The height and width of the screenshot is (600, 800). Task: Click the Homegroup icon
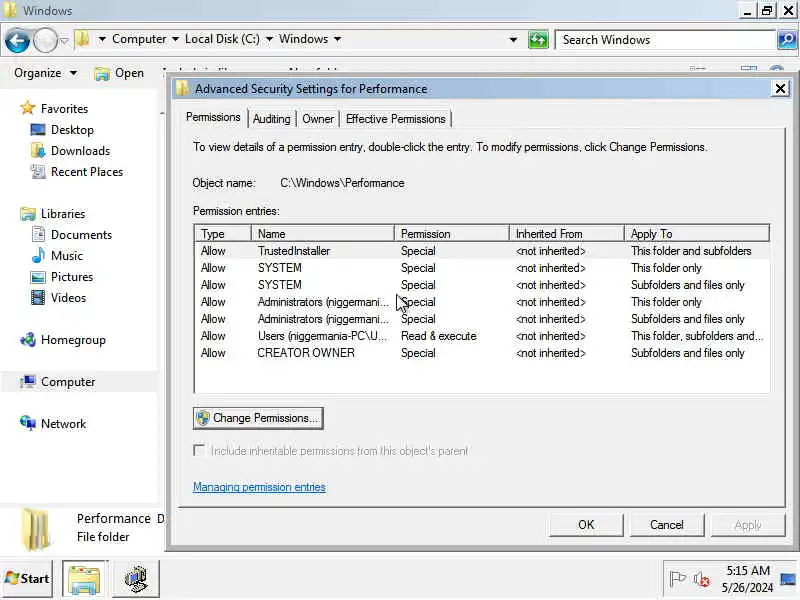(28, 340)
